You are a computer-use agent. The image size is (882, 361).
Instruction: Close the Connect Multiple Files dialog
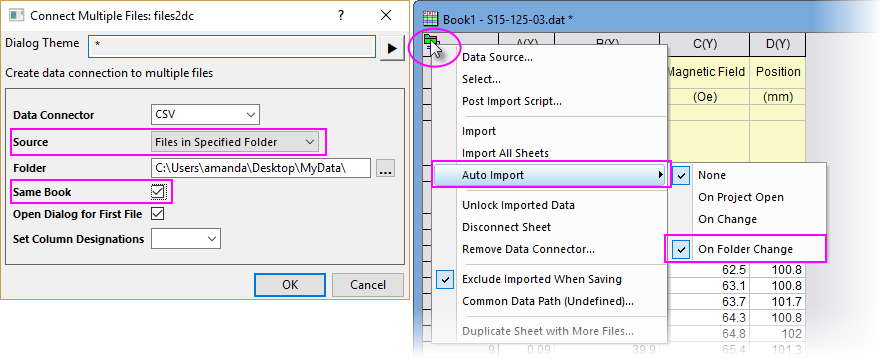click(x=386, y=16)
